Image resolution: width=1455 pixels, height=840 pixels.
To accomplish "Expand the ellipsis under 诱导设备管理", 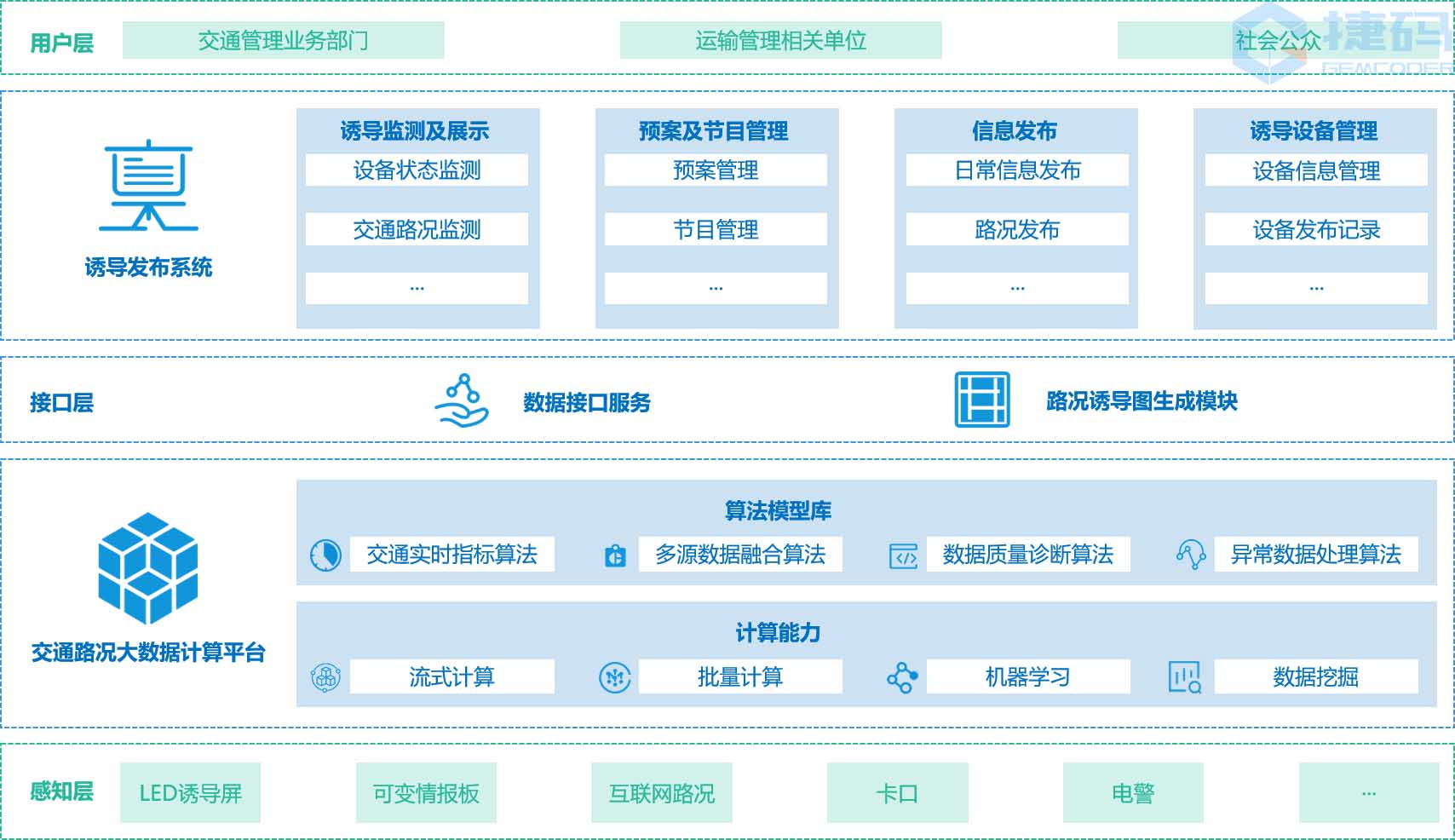I will coord(1316,289).
